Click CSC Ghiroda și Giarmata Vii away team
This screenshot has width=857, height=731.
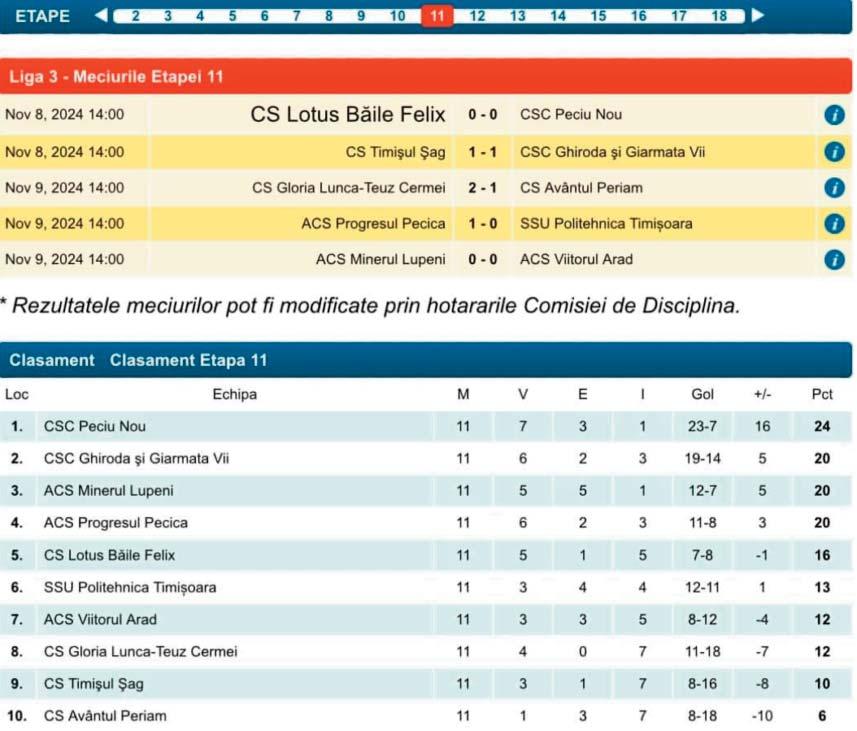pyautogui.click(x=612, y=152)
